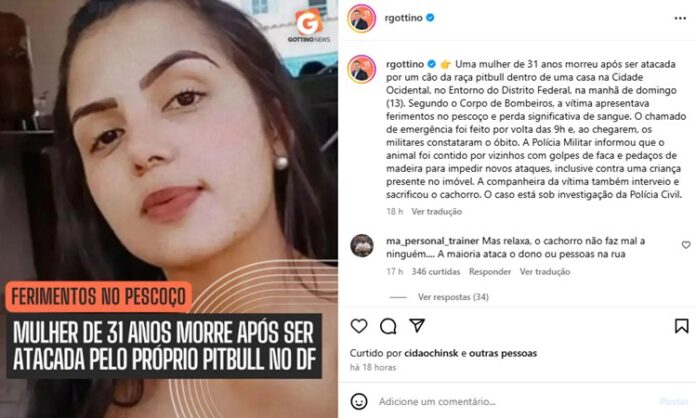Click the rgottino header profile picture
The image size is (696, 418).
[x=362, y=18]
